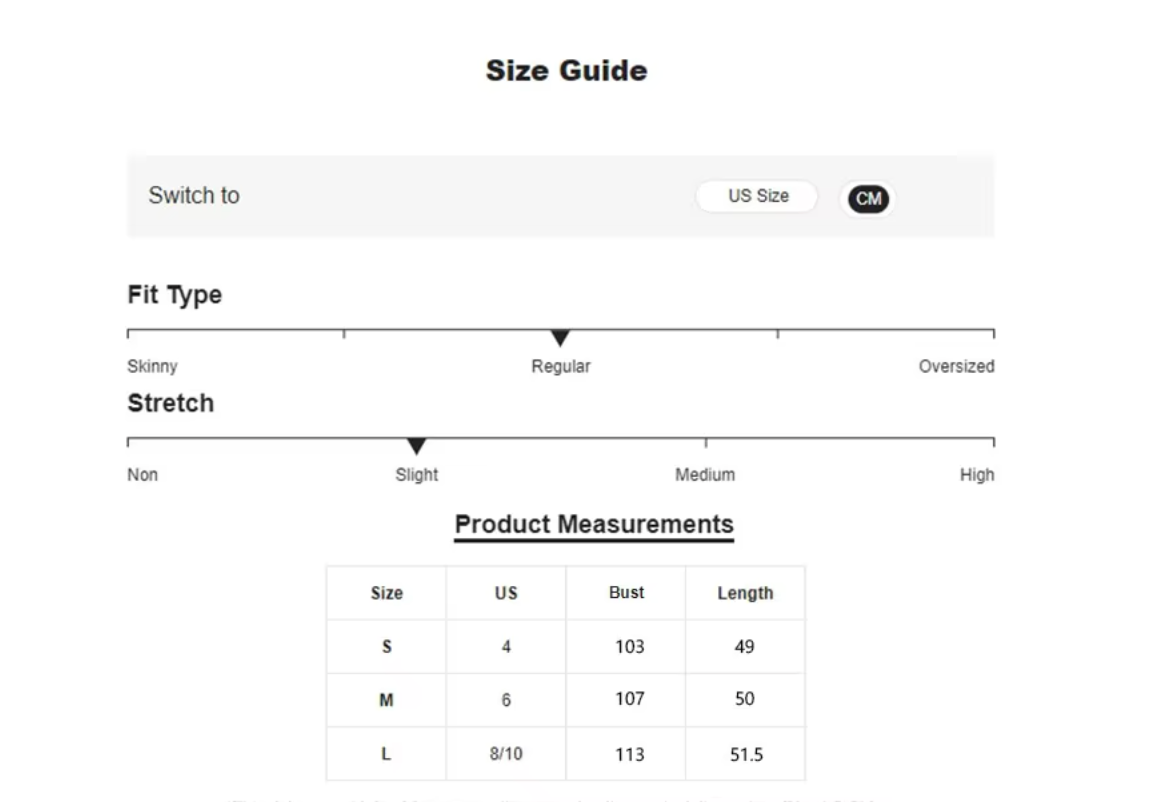Screen dimensions: 1162x802
Task: Click the Slight stretch label
Action: coord(416,474)
